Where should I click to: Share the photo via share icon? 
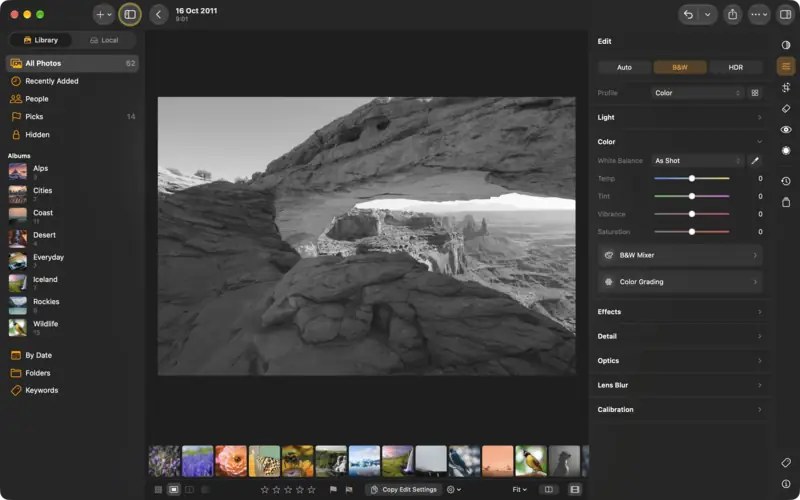pyautogui.click(x=733, y=14)
